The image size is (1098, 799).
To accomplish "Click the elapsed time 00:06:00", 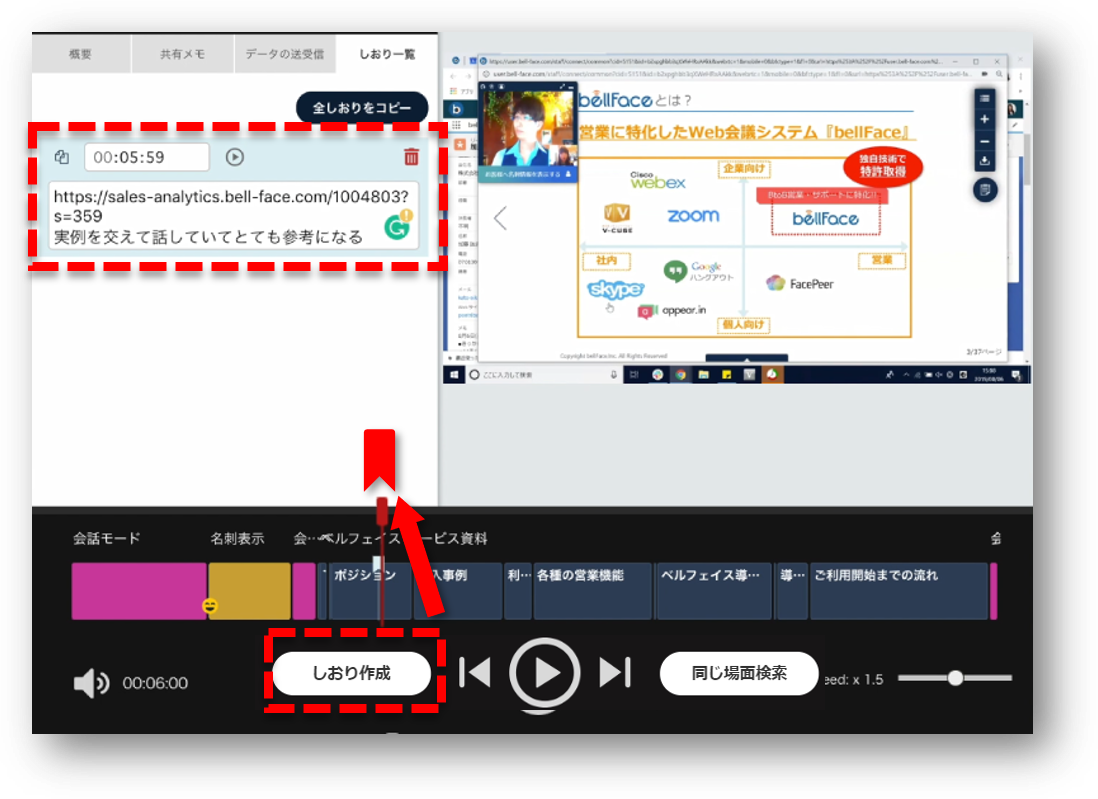I will pos(155,683).
